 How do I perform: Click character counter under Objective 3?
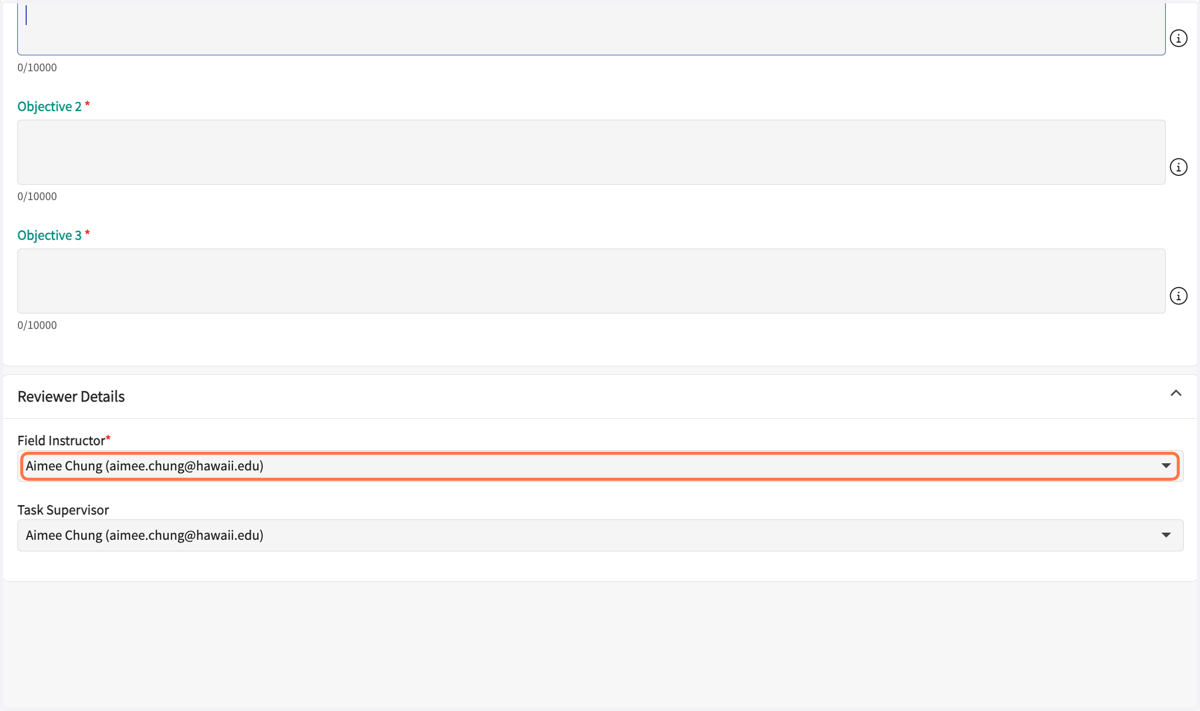(37, 325)
